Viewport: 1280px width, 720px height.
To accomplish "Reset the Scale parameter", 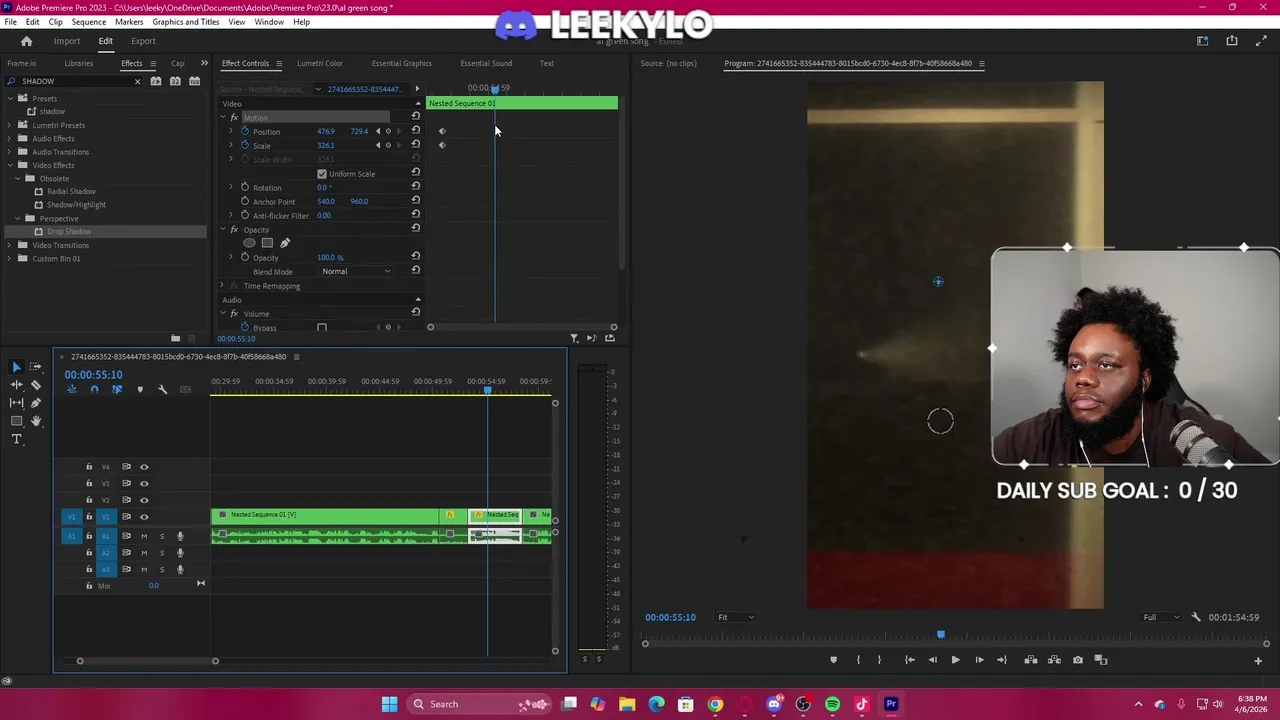I will pos(416,145).
